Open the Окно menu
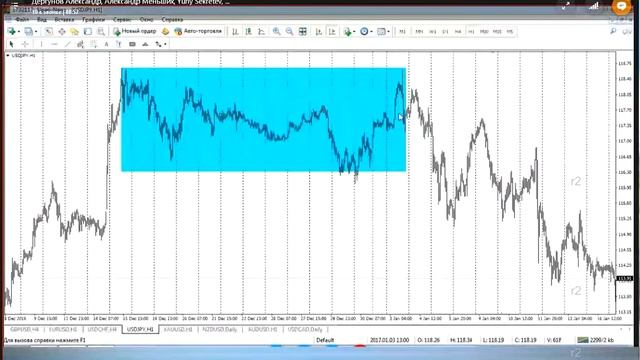Viewport: 640px width, 360px height. click(146, 20)
